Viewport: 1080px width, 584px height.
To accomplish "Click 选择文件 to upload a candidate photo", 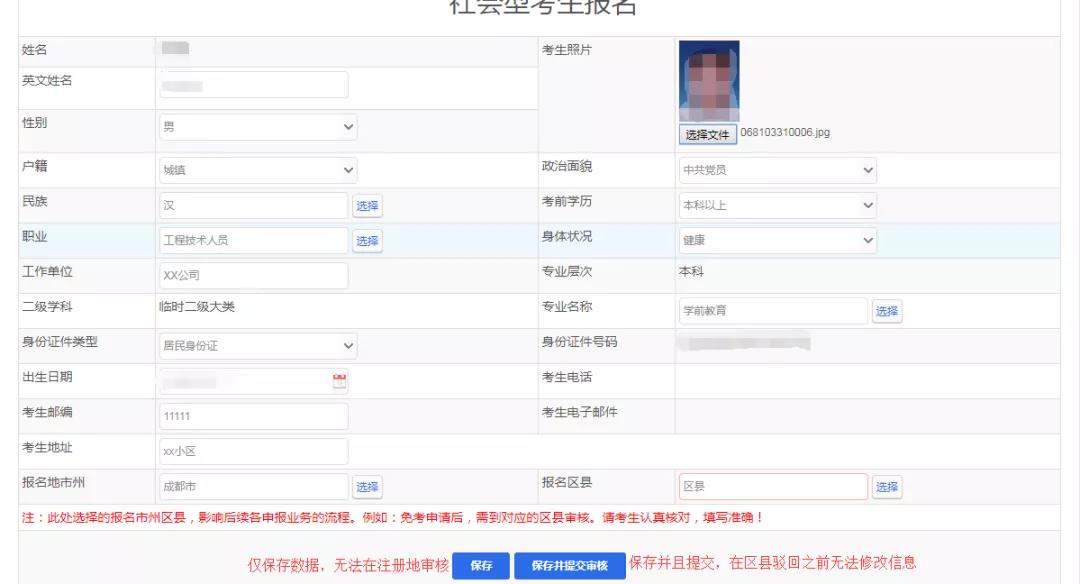I will point(709,133).
